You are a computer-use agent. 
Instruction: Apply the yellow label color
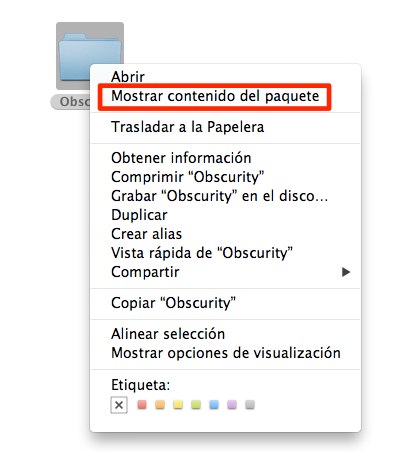178,405
